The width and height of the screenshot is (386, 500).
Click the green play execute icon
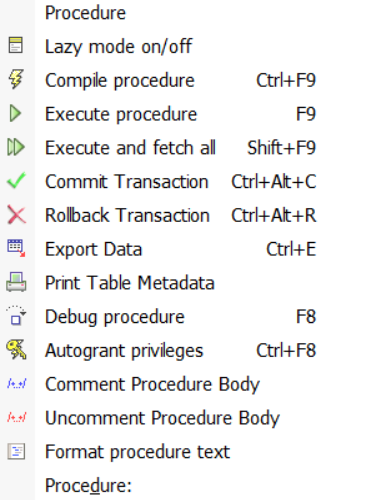[x=15, y=113]
